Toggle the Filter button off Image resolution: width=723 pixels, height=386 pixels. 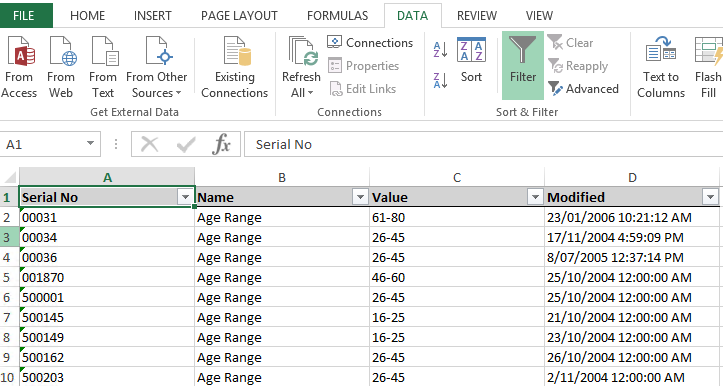click(x=523, y=65)
